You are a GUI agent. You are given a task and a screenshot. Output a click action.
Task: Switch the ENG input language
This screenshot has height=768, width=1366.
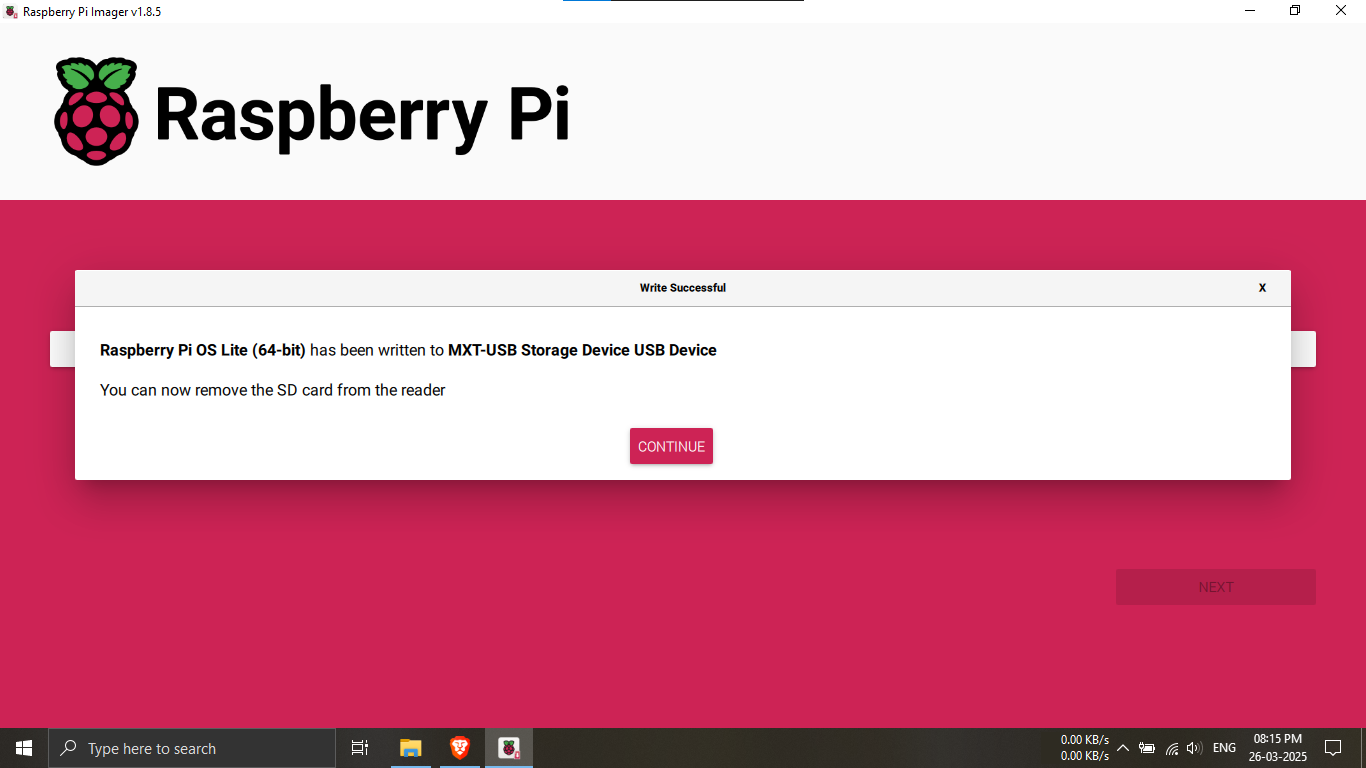tap(1224, 748)
